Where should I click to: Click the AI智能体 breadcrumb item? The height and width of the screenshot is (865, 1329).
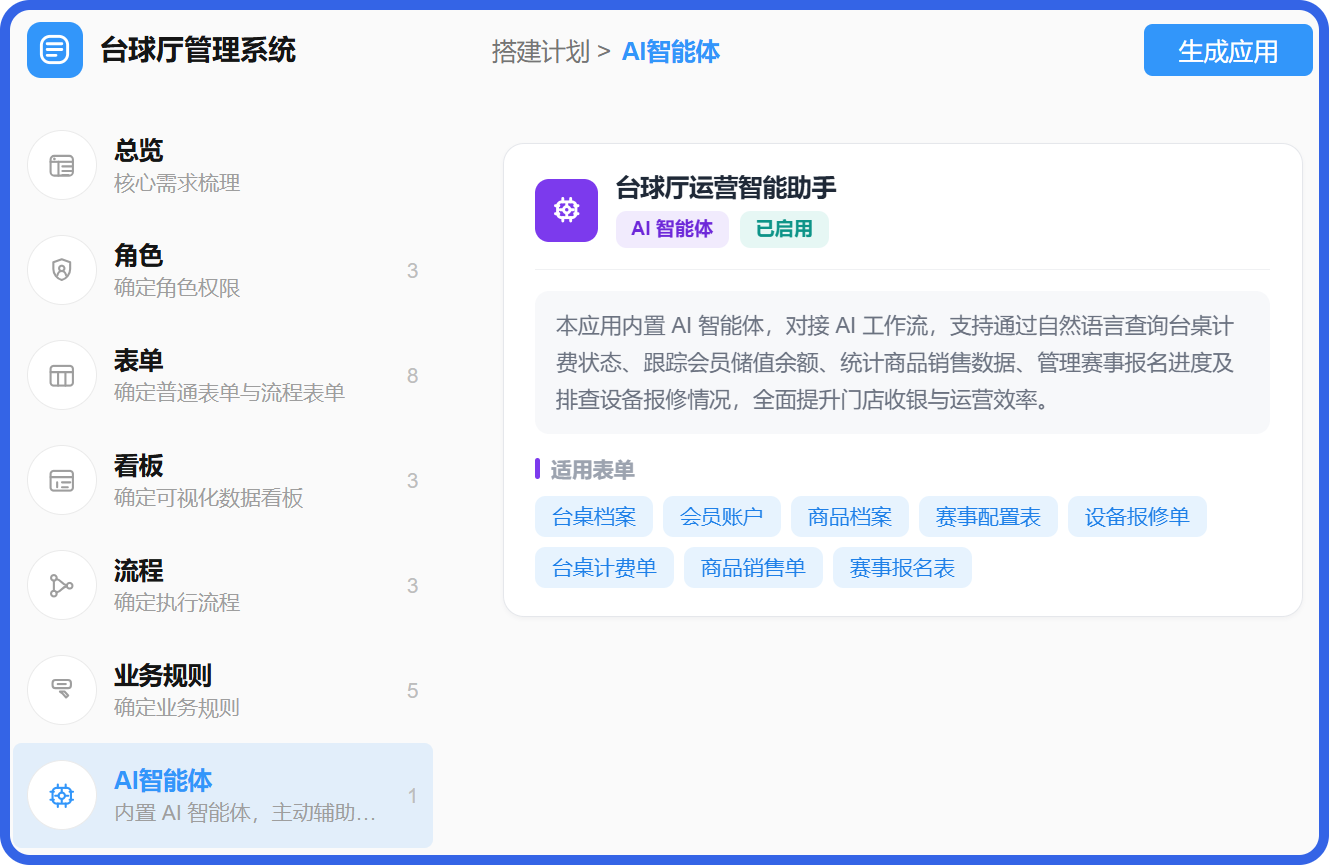671,51
